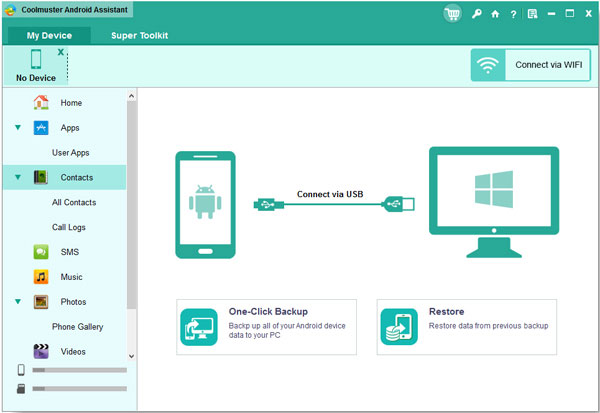
Task: Collapse the Photos tree section
Action: click(18, 302)
